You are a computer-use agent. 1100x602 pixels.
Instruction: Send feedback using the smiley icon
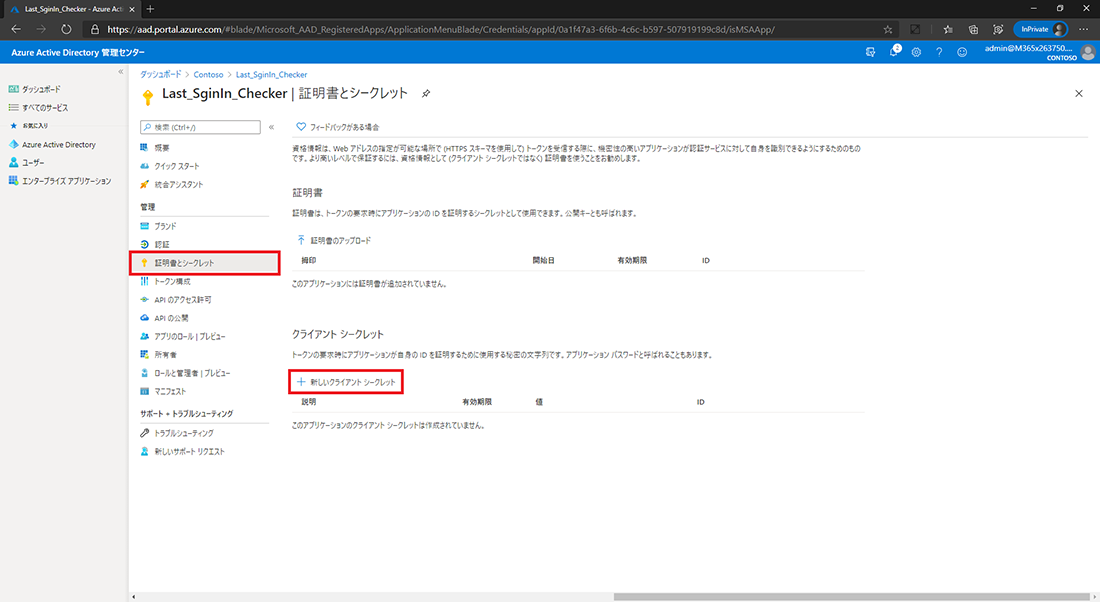pos(962,52)
